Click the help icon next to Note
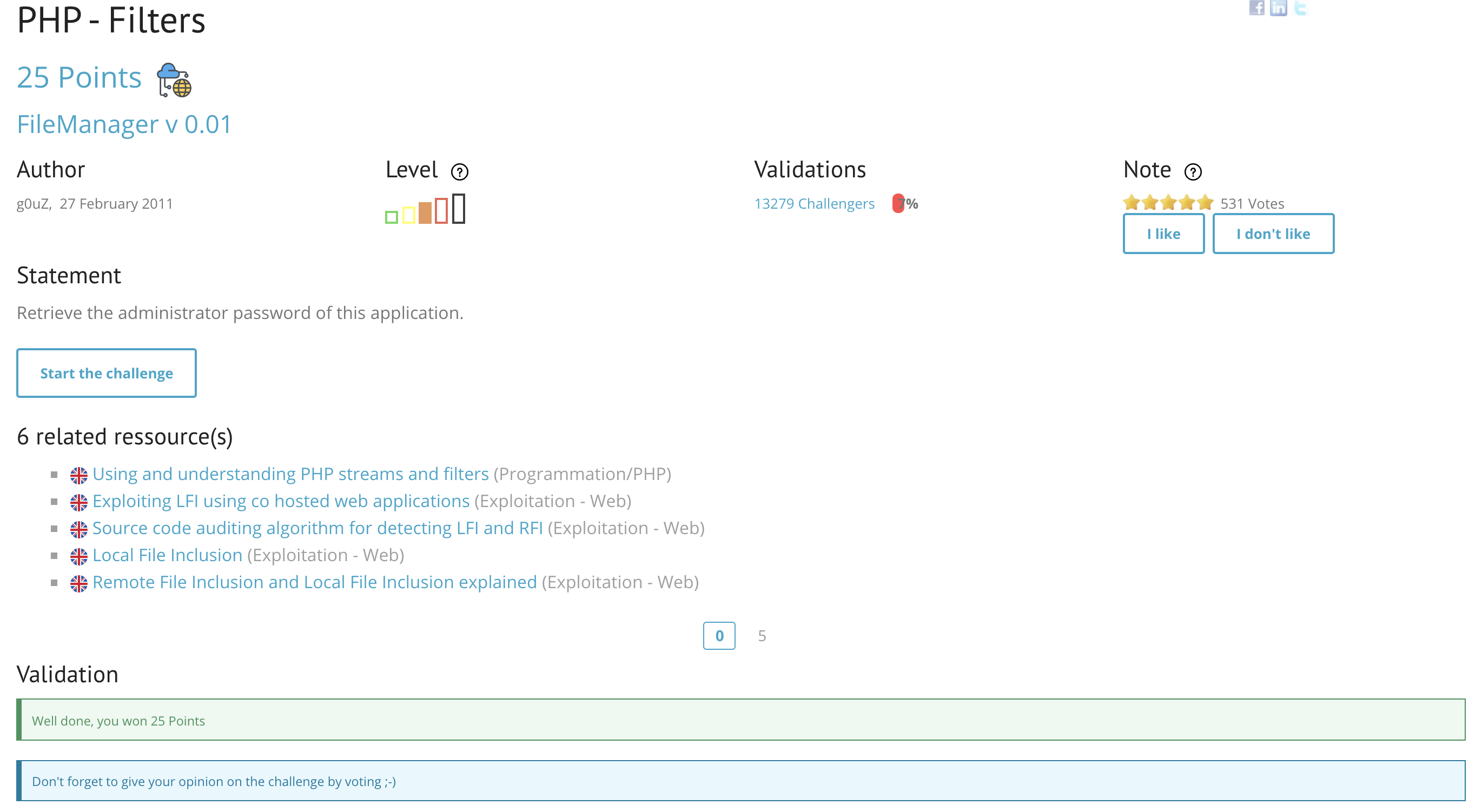The width and height of the screenshot is (1482, 812). pyautogui.click(x=1193, y=171)
